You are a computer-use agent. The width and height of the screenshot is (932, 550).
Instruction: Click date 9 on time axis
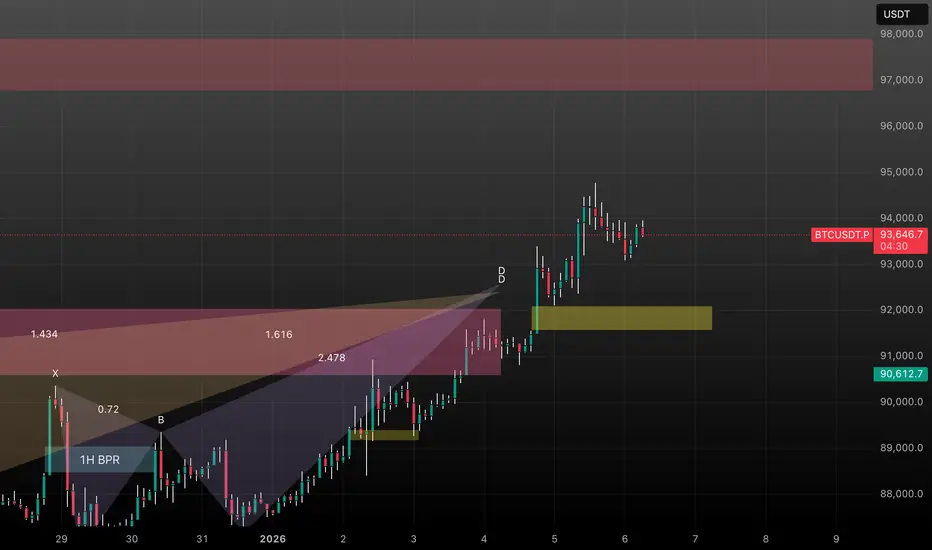(836, 539)
